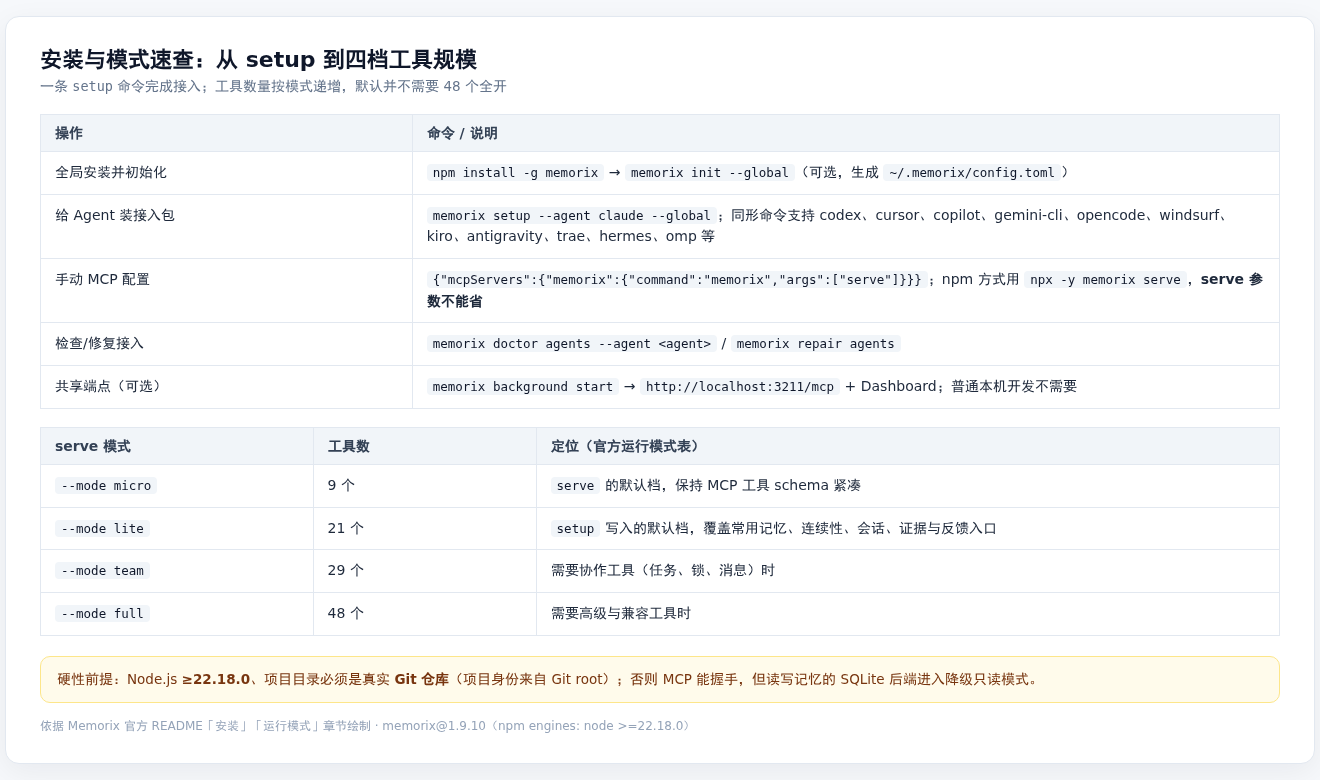The height and width of the screenshot is (780, 1320).
Task: Click the "需要高级与兼容工具时" description
Action: 621,613
